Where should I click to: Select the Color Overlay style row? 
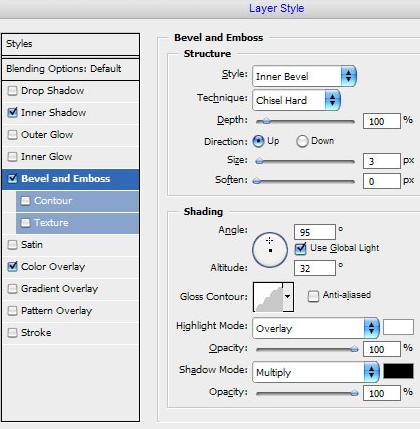[70, 267]
